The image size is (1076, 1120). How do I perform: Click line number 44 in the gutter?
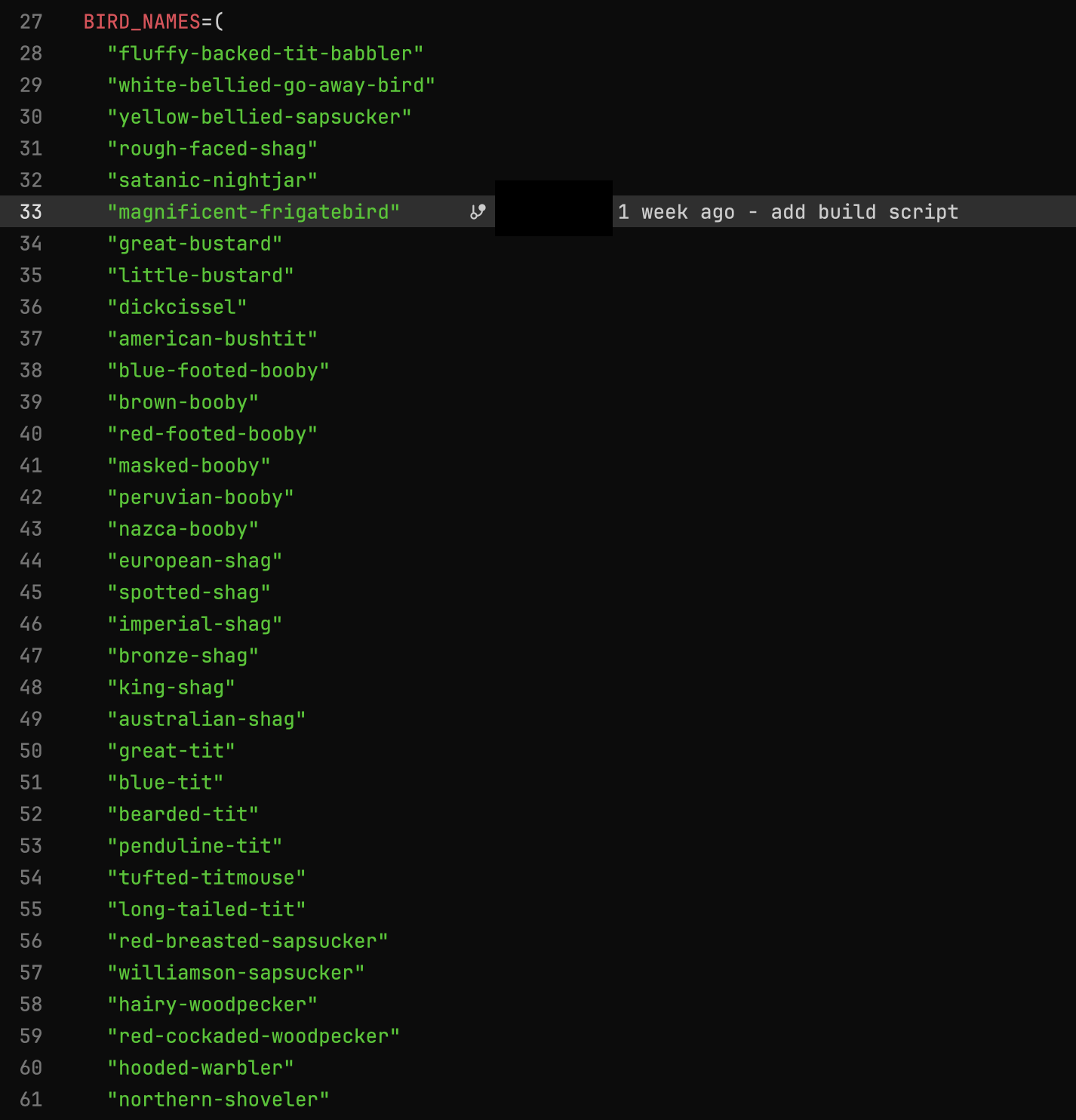[x=31, y=561]
